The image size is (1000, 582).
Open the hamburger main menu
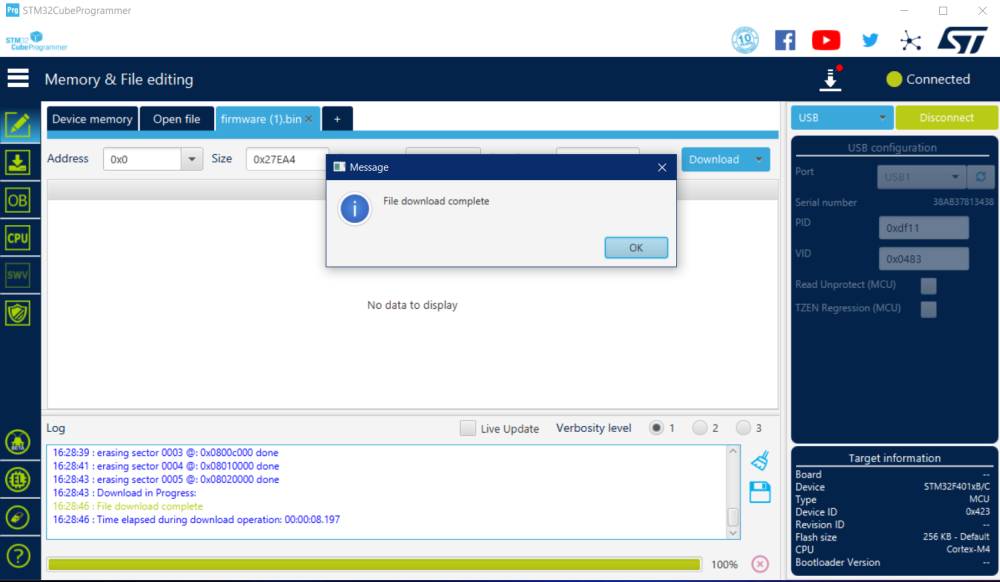[x=18, y=78]
